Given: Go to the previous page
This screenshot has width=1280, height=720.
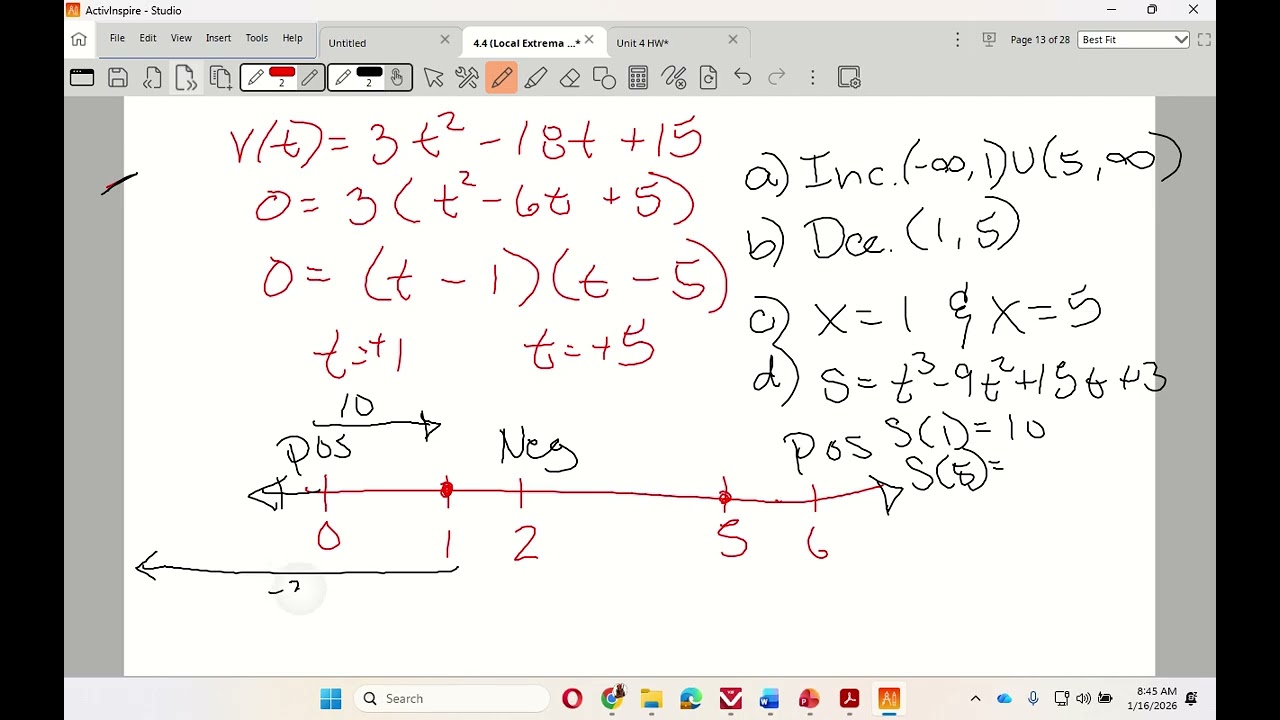Looking at the screenshot, I should (x=152, y=78).
